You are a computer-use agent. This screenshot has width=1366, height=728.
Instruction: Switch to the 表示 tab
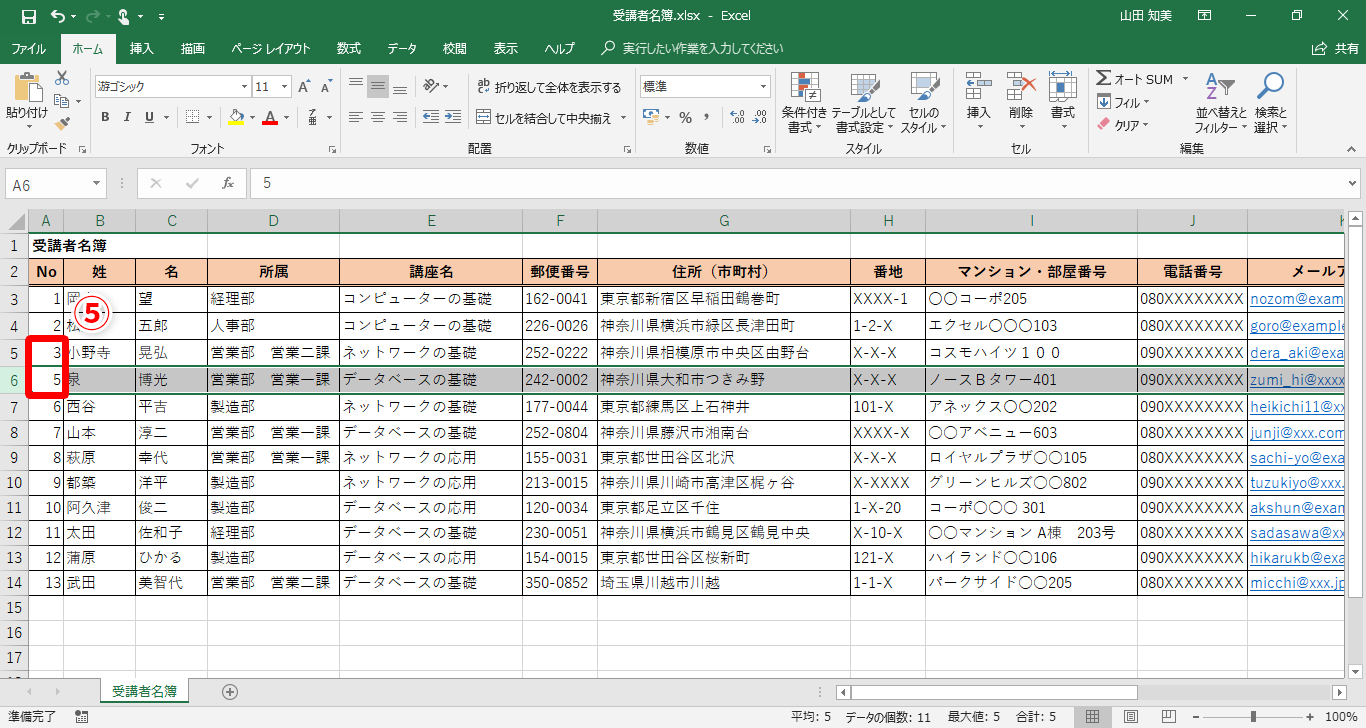(506, 48)
